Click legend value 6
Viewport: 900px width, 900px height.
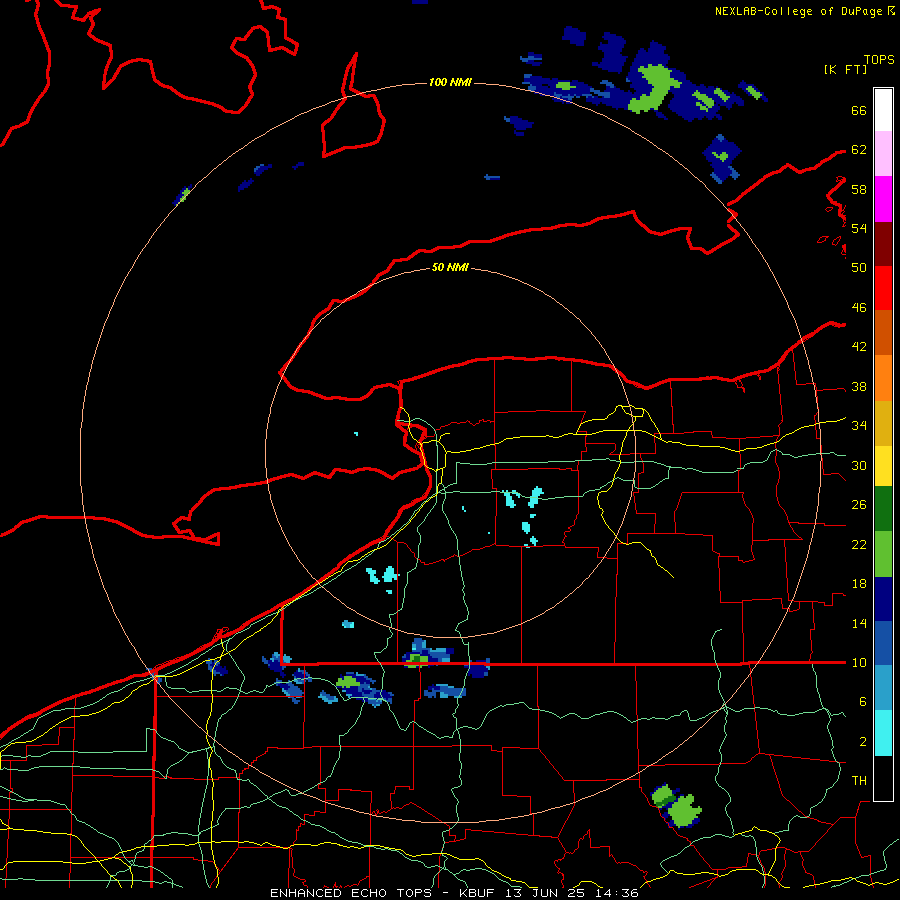(862, 701)
